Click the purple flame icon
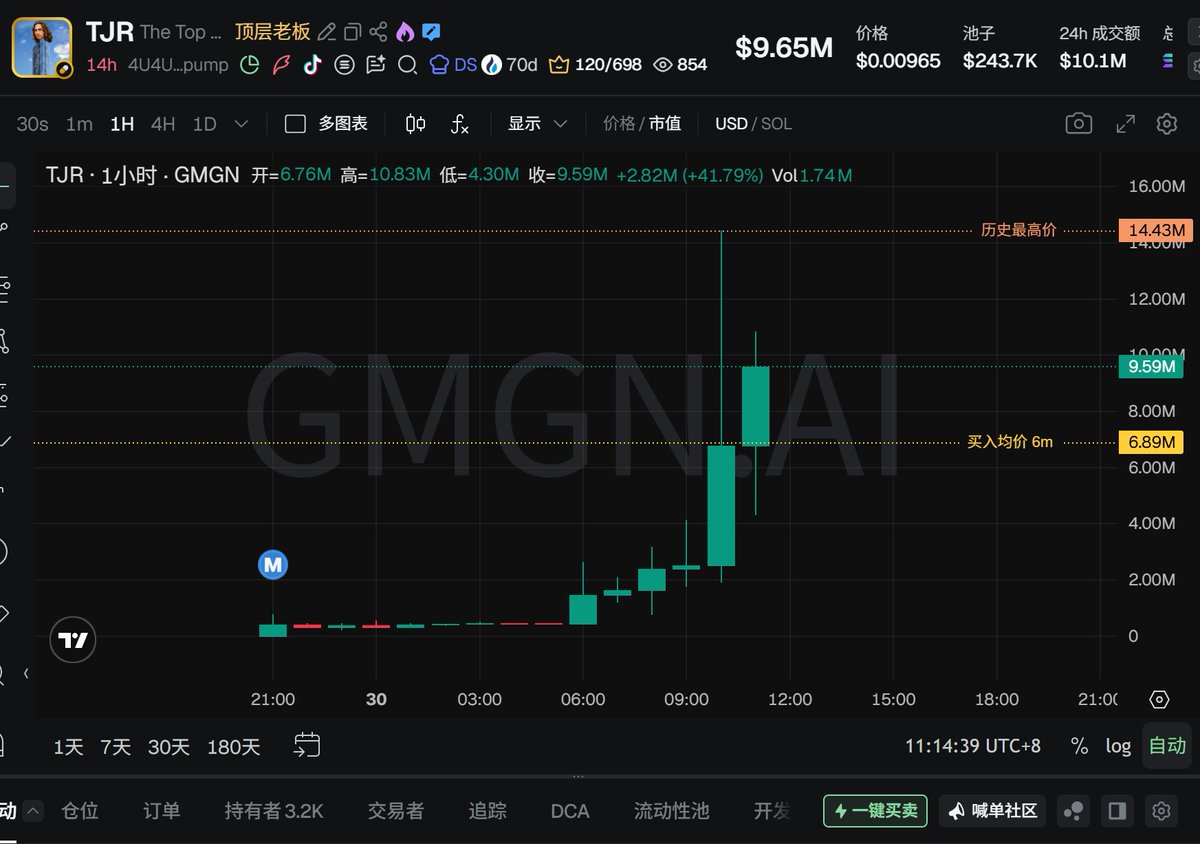 405,32
